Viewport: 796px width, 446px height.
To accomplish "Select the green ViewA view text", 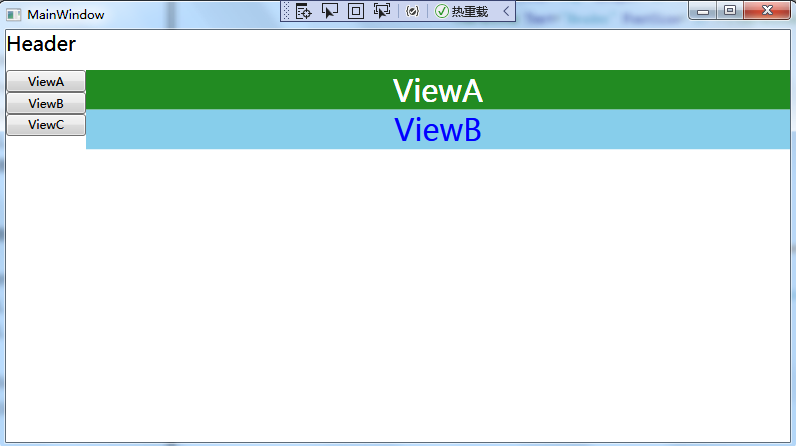I will [x=438, y=91].
